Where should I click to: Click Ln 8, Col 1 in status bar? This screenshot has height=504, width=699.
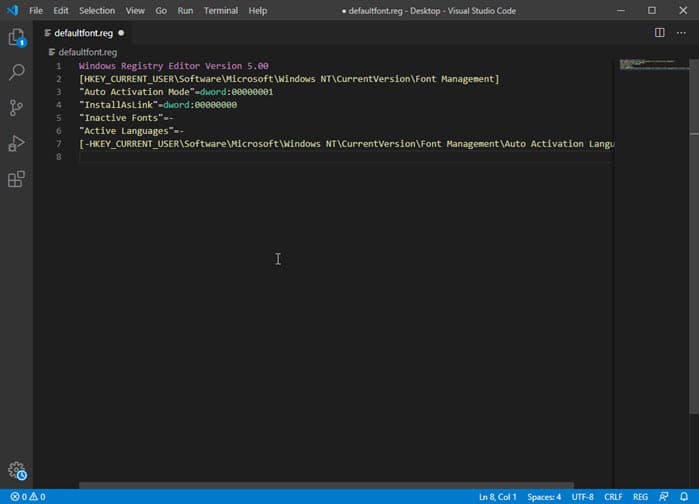tap(498, 496)
